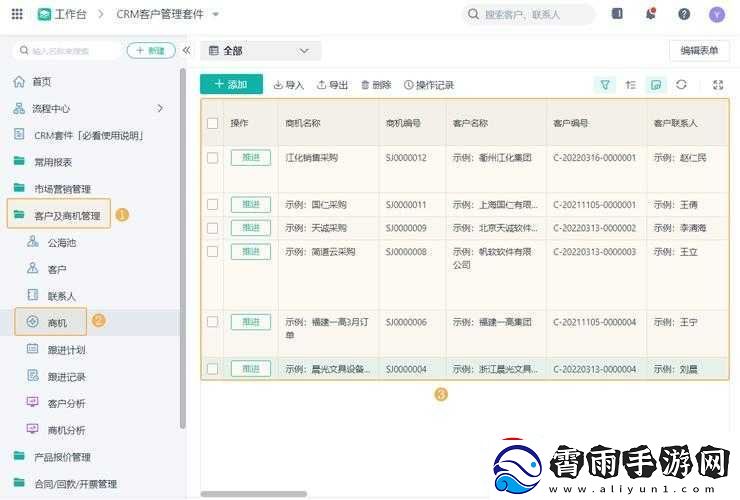Open CRM客户管理套件 dropdown arrow
The image size is (740, 500).
point(216,14)
